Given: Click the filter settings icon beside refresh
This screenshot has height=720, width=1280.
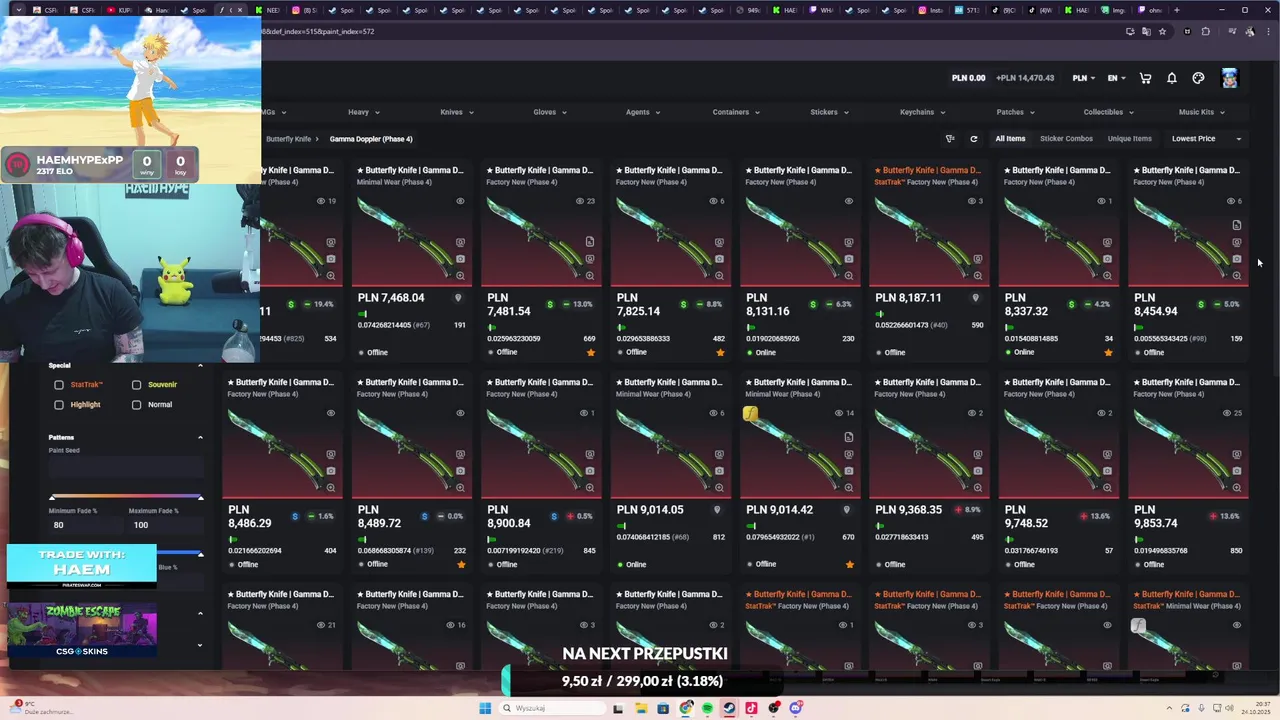Looking at the screenshot, I should point(950,139).
